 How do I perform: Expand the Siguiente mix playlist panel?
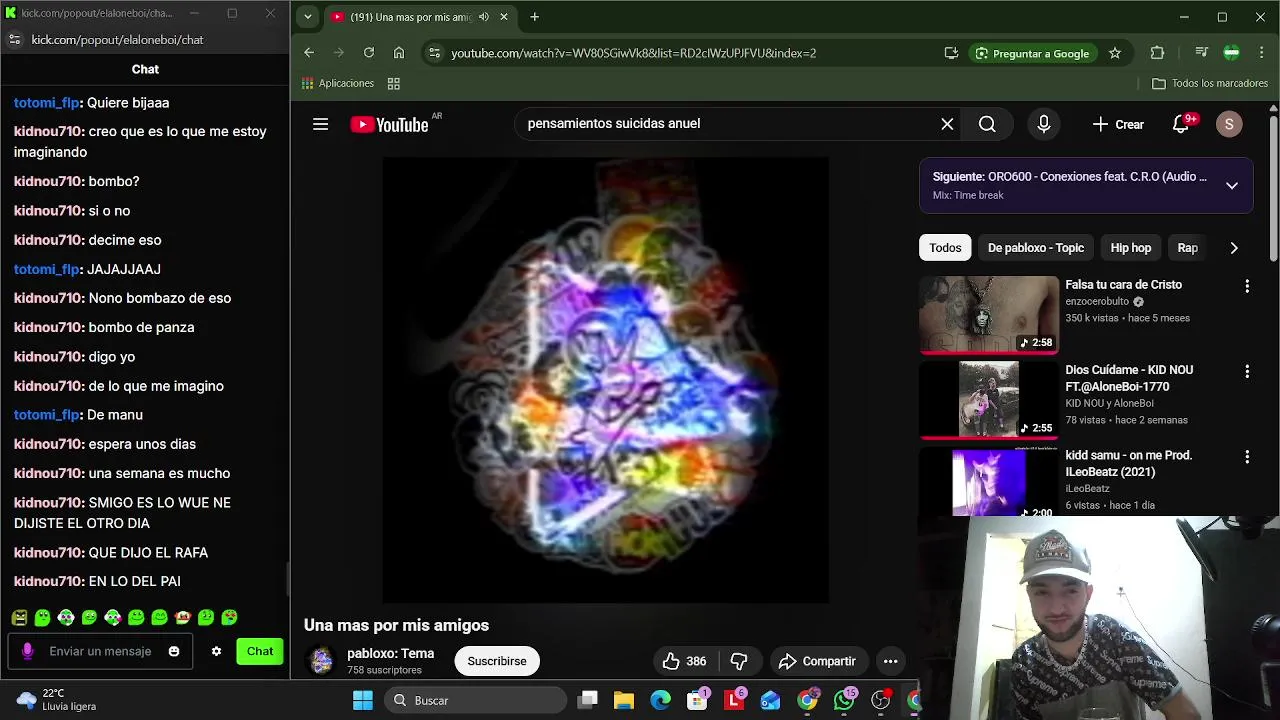pos(1232,185)
